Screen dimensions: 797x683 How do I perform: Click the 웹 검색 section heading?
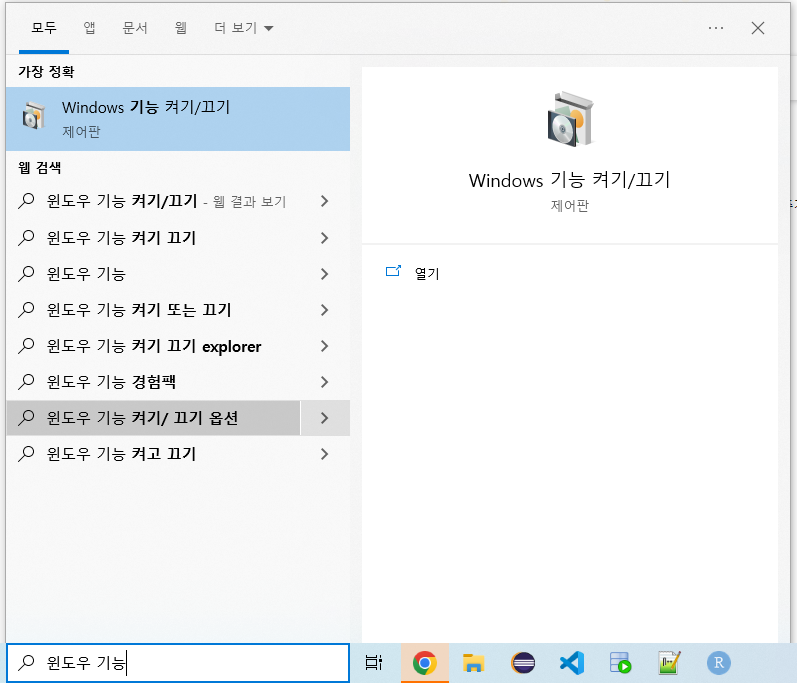[40, 168]
